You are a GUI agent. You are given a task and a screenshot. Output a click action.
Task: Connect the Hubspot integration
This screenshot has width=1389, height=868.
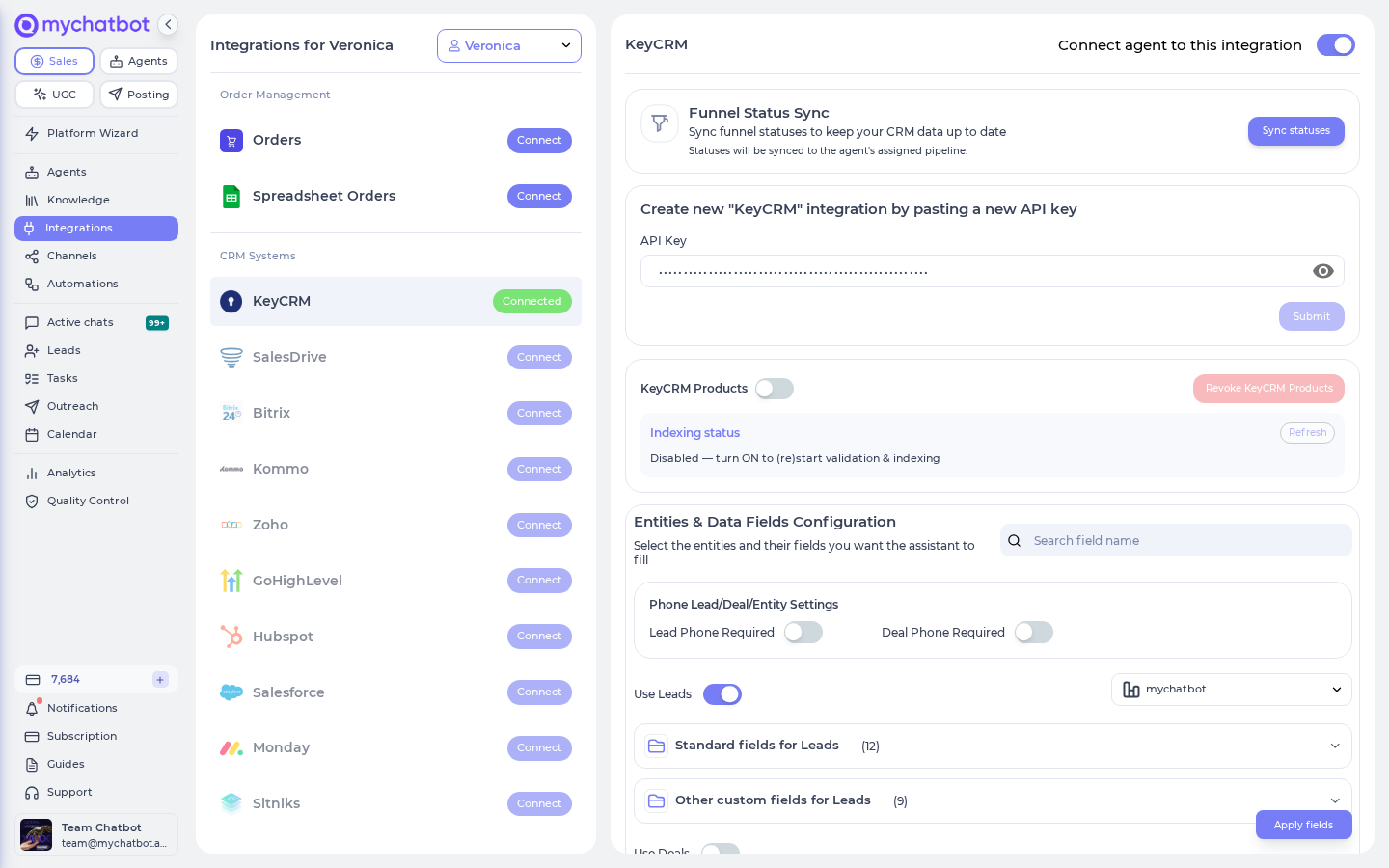[x=539, y=637]
